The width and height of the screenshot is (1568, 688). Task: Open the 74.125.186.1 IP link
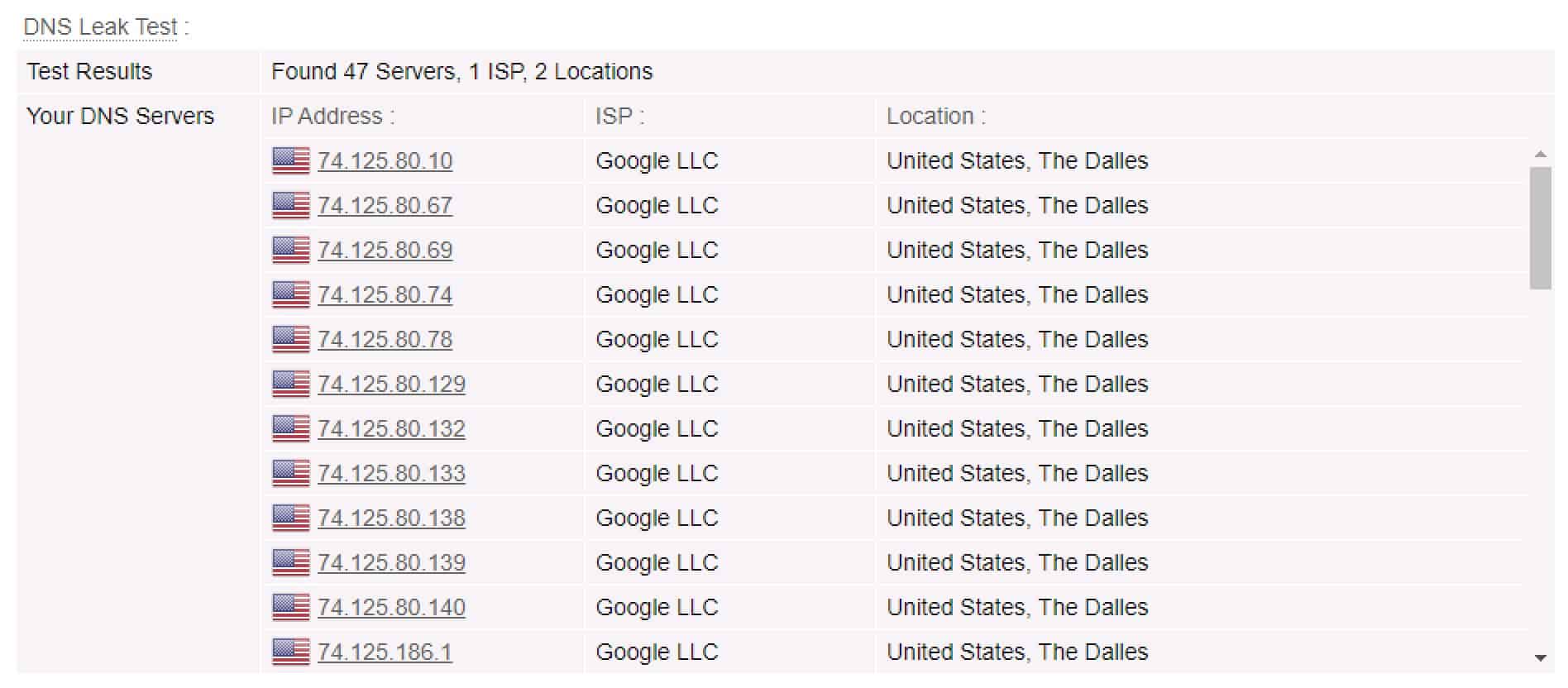tap(385, 652)
